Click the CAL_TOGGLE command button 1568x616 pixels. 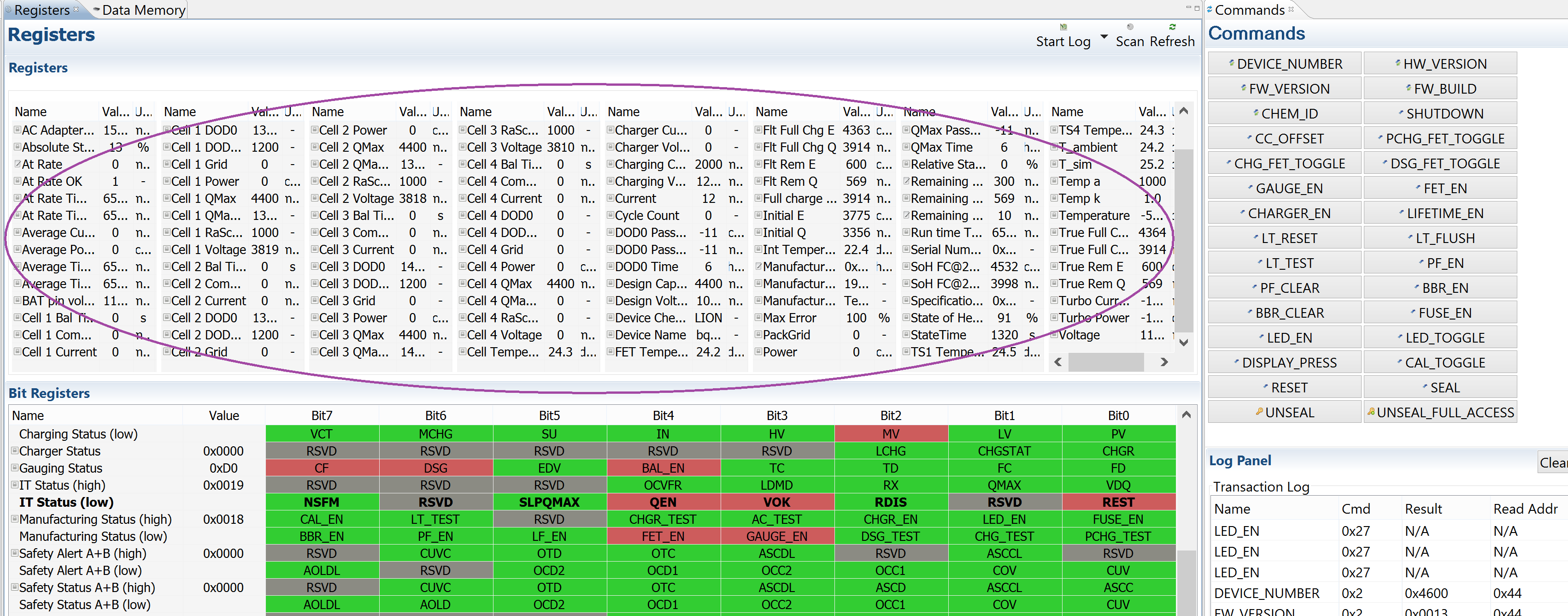pos(1440,362)
